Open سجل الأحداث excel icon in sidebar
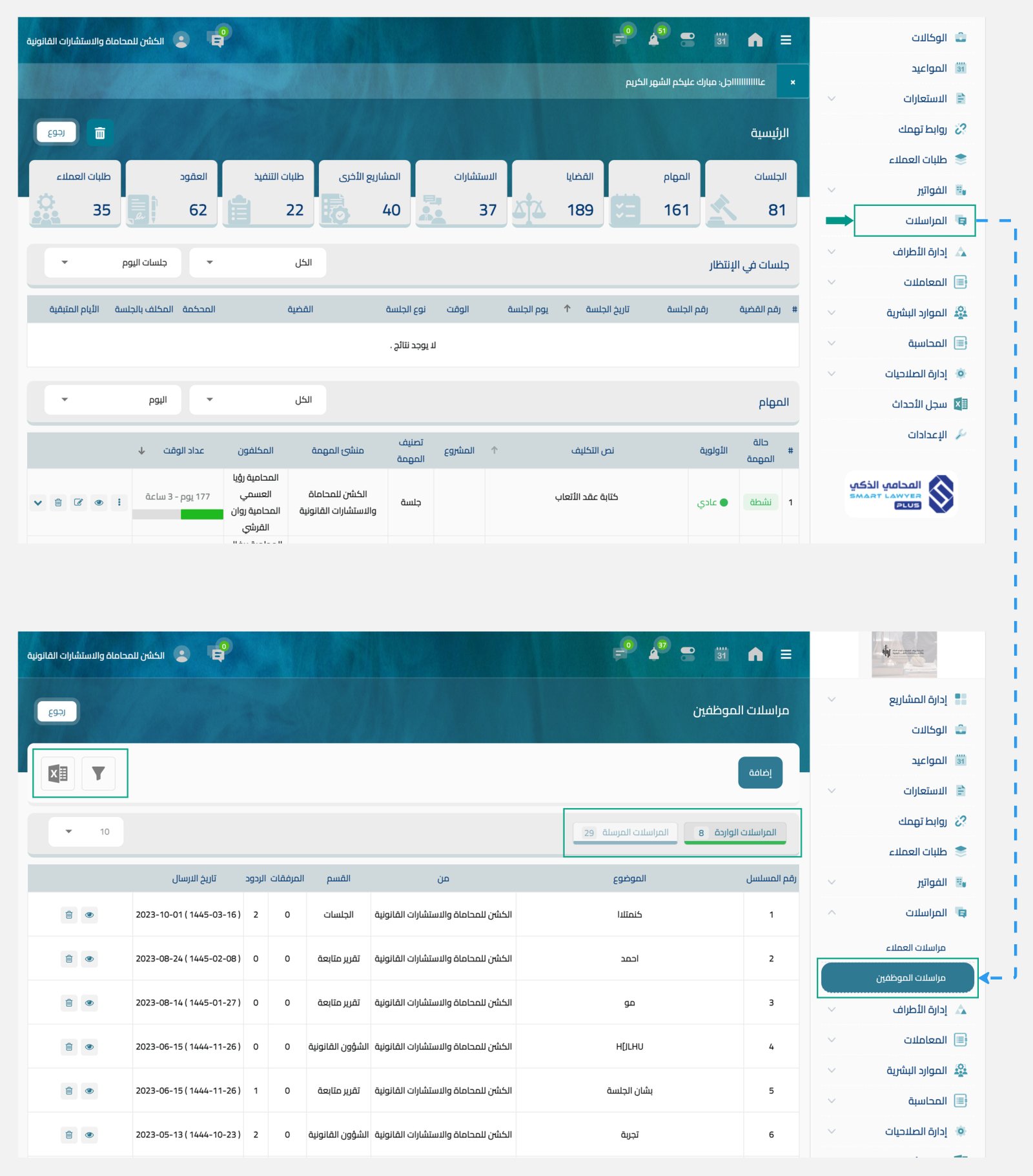The image size is (1033, 1176). pyautogui.click(x=961, y=404)
